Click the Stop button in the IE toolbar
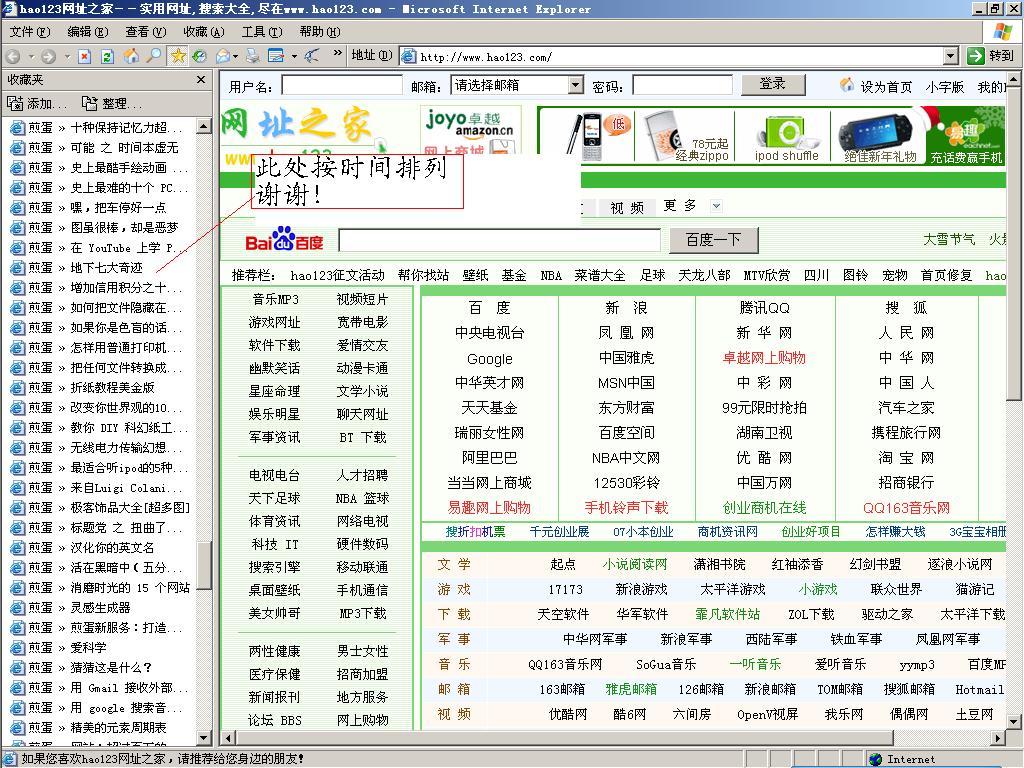Viewport: 1024px width, 768px height. tap(85, 56)
